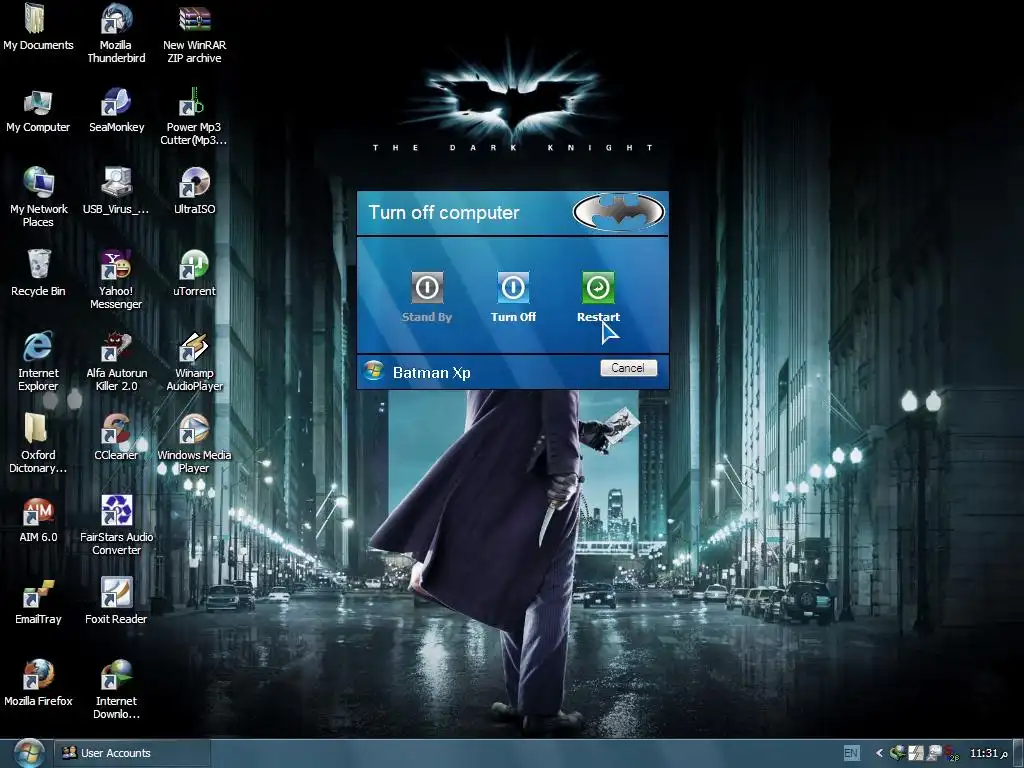
Task: Click the green download manager tray icon
Action: [x=898, y=753]
